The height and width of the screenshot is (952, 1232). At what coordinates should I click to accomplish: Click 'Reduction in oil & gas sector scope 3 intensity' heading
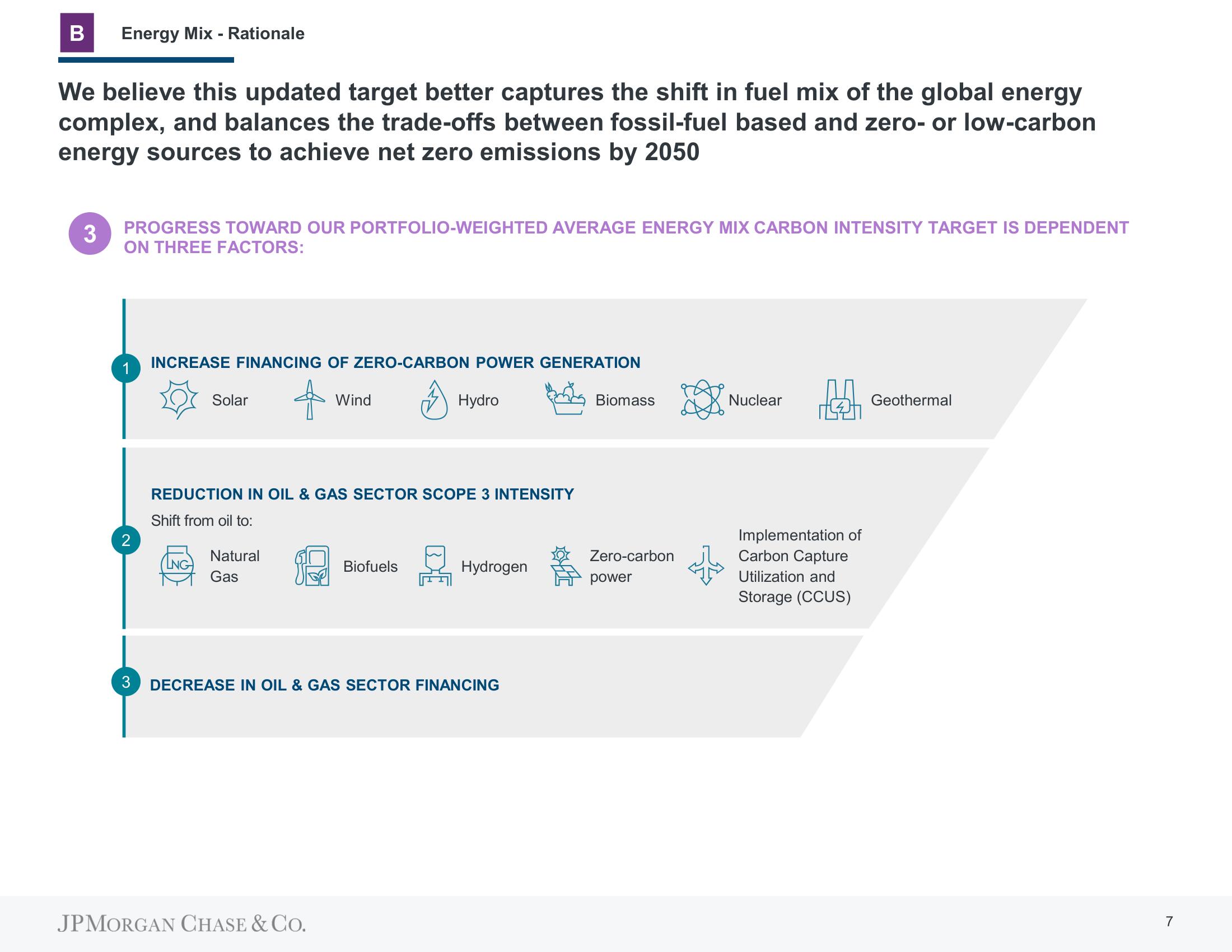click(362, 494)
